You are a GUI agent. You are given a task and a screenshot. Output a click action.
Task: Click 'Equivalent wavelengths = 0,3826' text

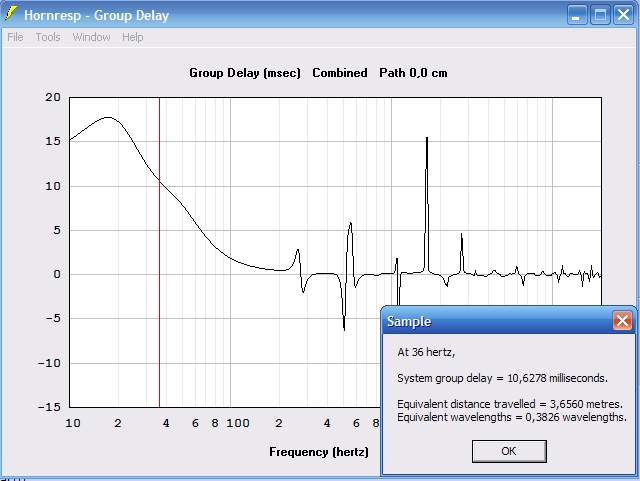click(x=512, y=417)
